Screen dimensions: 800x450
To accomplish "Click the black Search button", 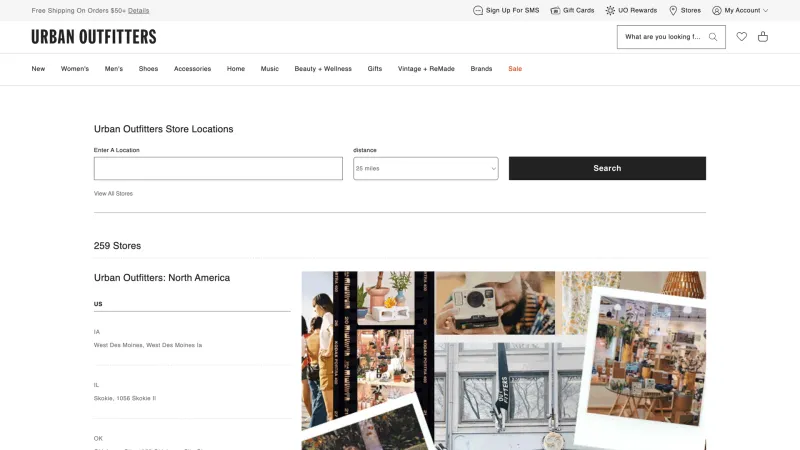I will (x=607, y=168).
